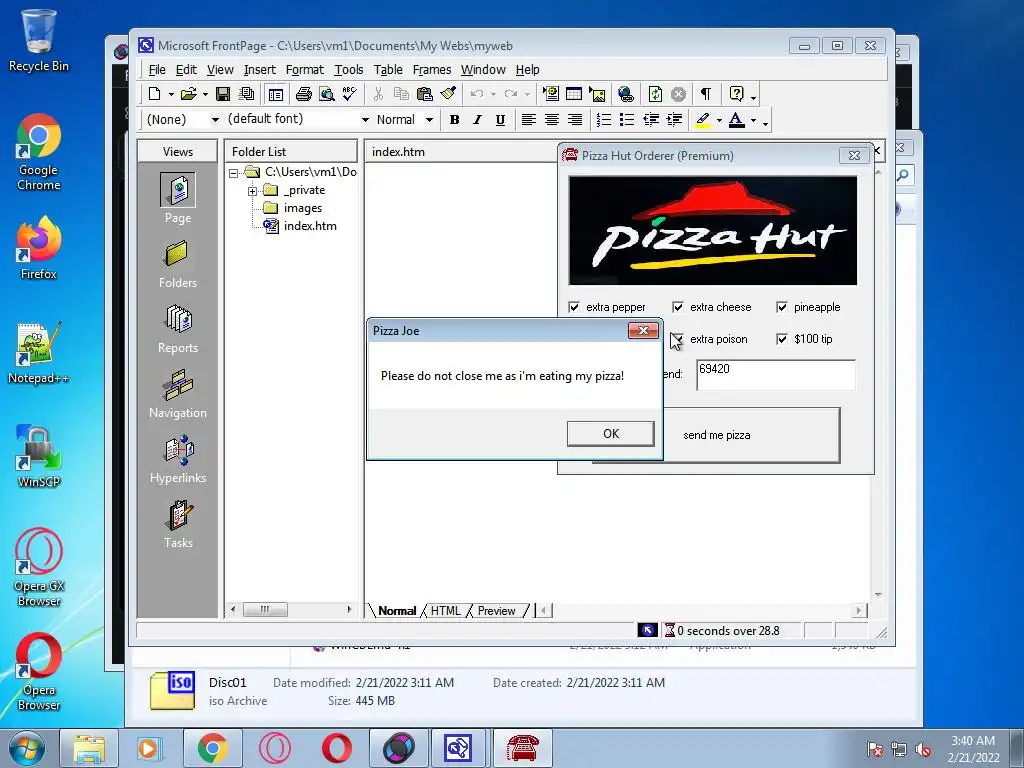Image resolution: width=1024 pixels, height=768 pixels.
Task: Open the Reports view in Views bar
Action: click(178, 329)
